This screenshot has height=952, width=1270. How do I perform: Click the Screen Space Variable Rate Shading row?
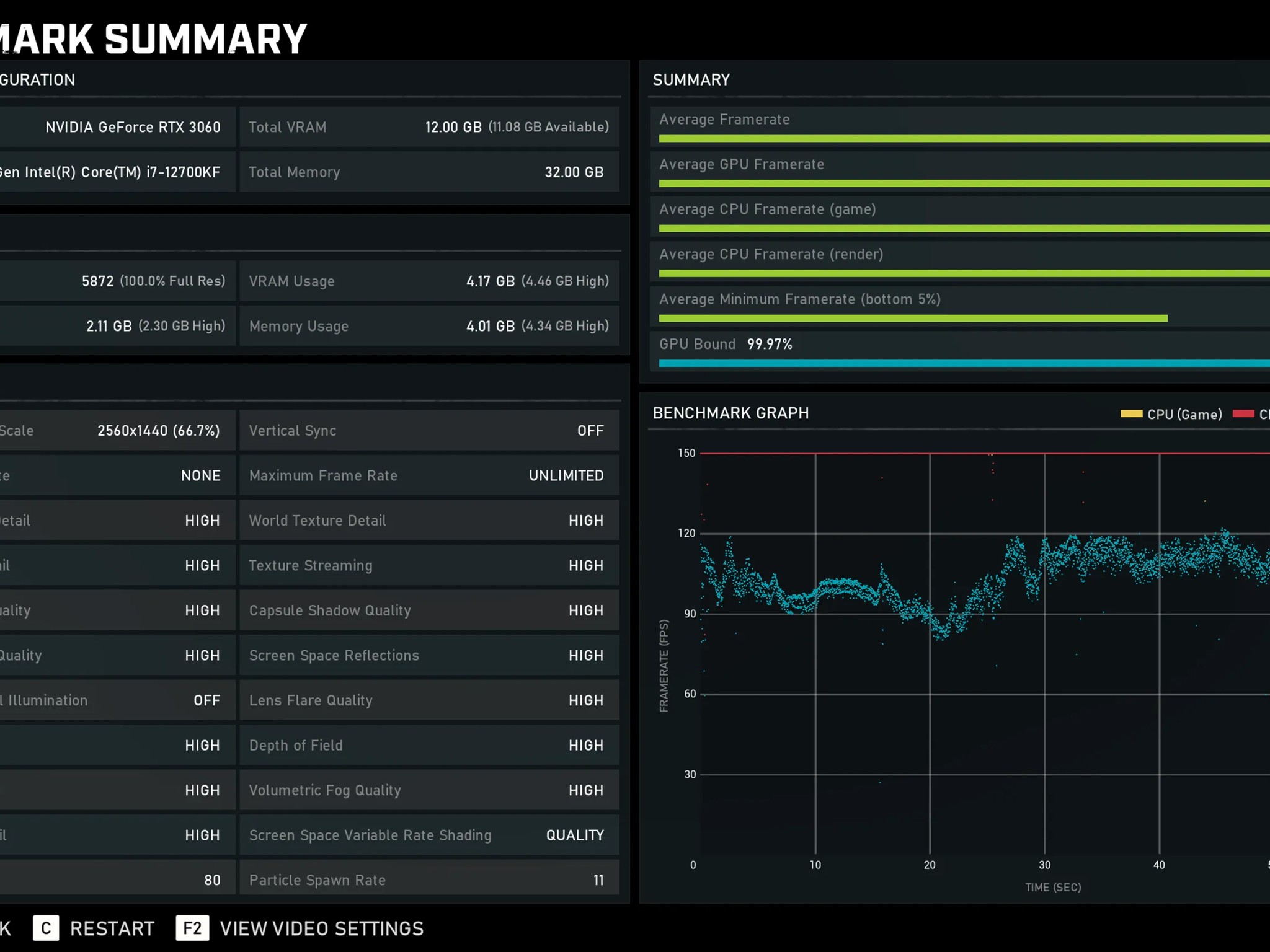(x=429, y=835)
